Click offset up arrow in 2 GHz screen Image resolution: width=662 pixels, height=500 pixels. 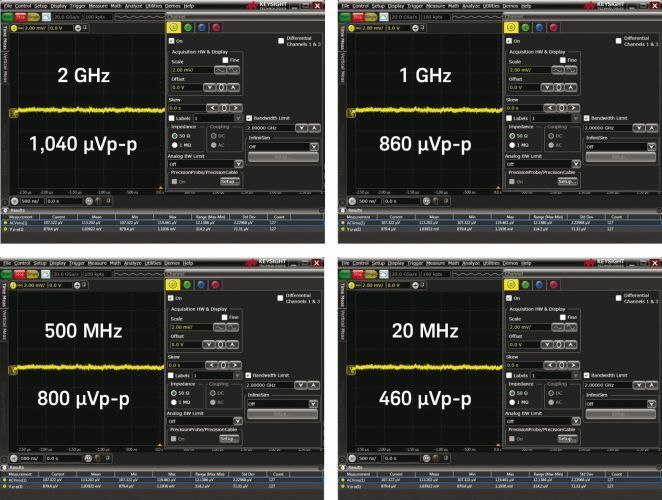click(233, 87)
